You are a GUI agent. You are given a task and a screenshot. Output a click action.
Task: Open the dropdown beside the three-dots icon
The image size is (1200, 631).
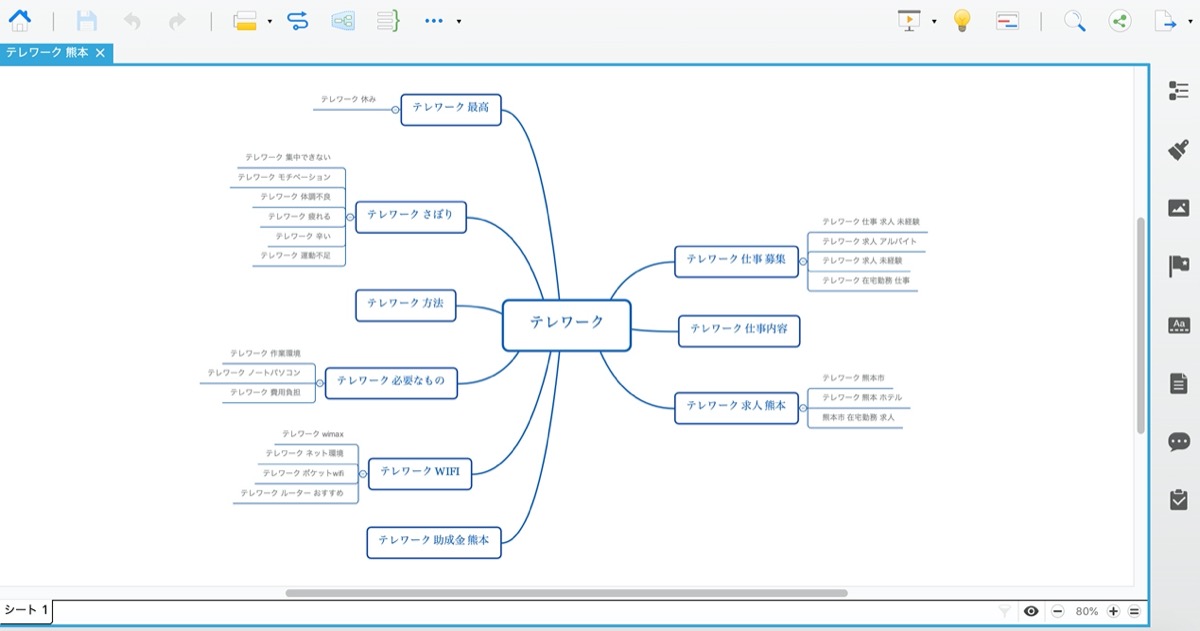click(x=458, y=21)
